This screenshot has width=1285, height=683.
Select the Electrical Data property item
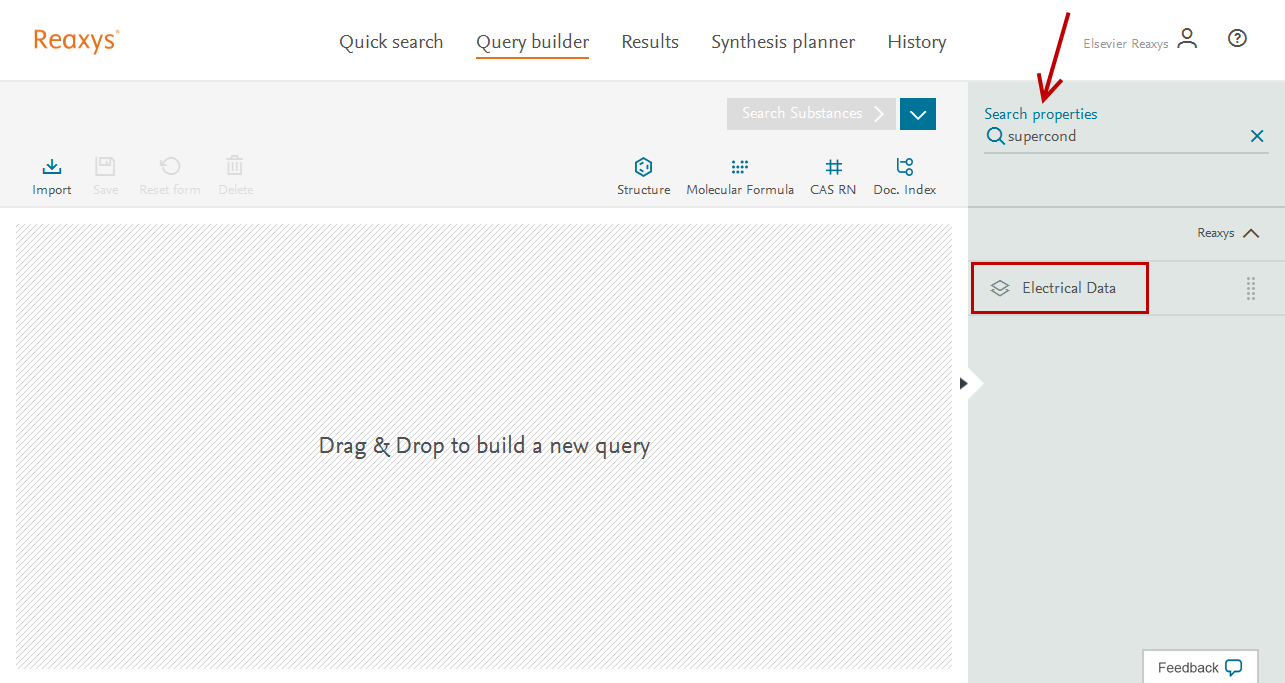[1068, 288]
